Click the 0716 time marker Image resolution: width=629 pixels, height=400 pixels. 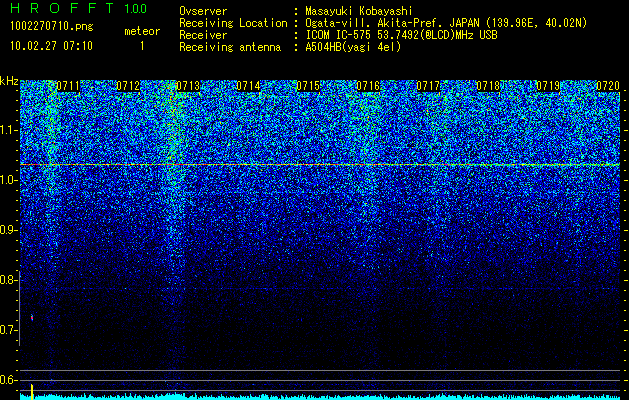(368, 86)
